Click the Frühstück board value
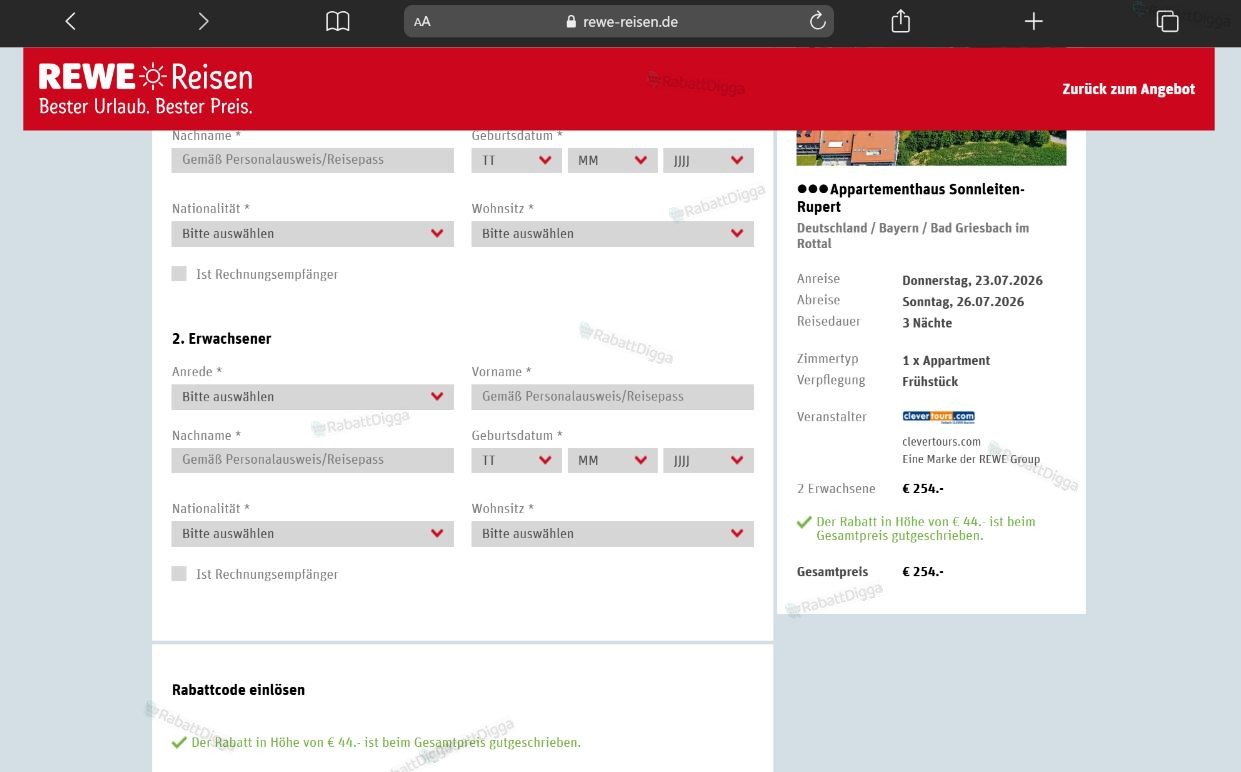Viewport: 1241px width, 772px height. pyautogui.click(x=930, y=382)
